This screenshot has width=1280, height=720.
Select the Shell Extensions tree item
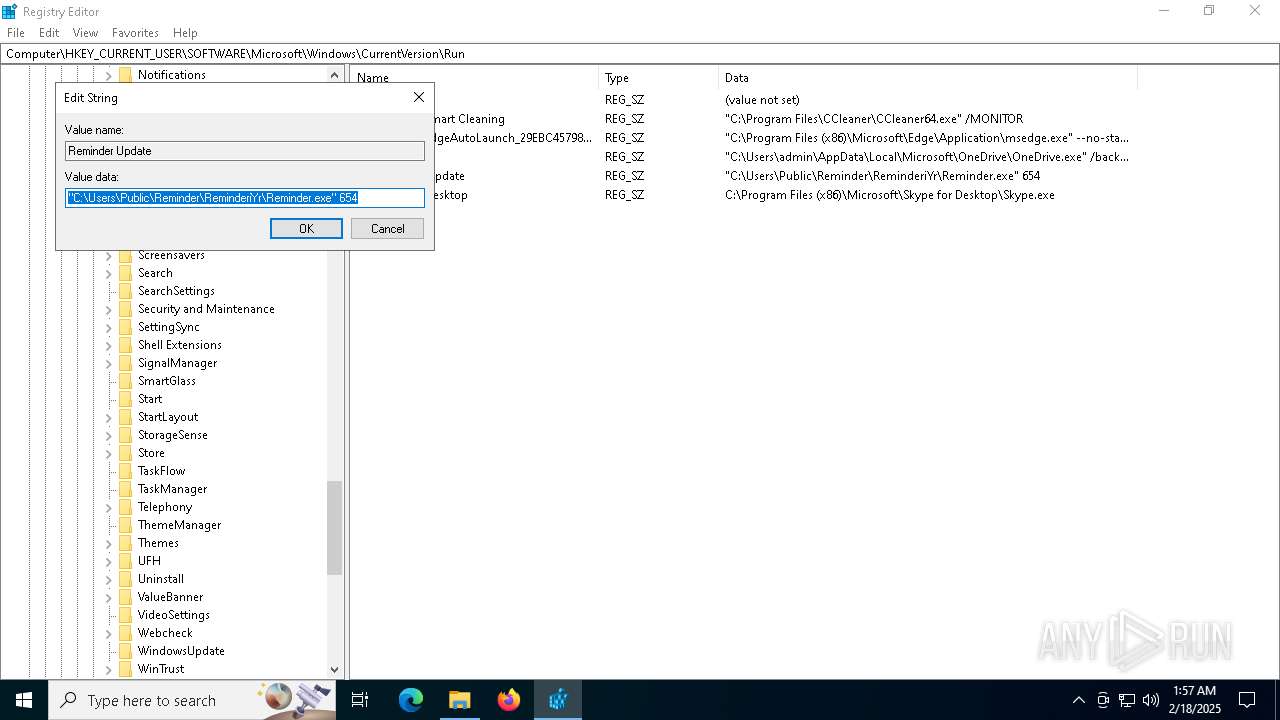coord(180,345)
